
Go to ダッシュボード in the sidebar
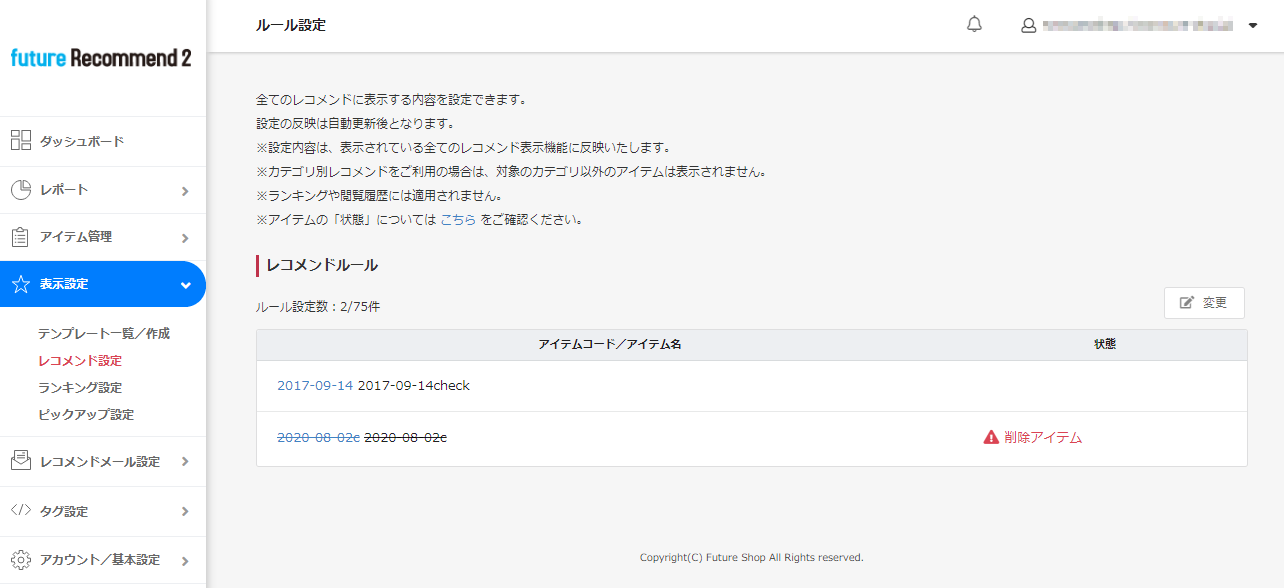[103, 141]
